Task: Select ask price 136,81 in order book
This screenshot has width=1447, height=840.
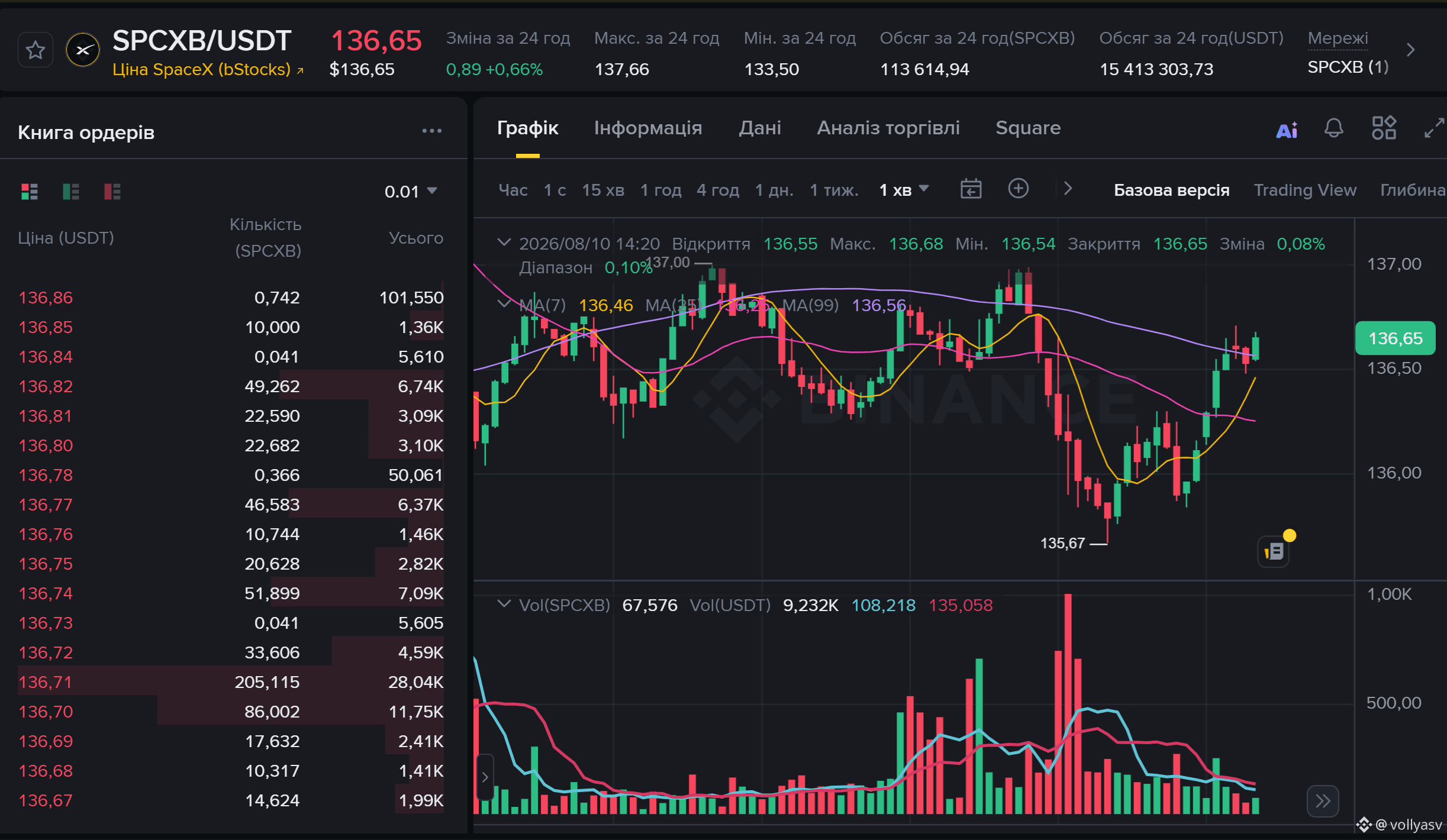Action: tap(46, 416)
